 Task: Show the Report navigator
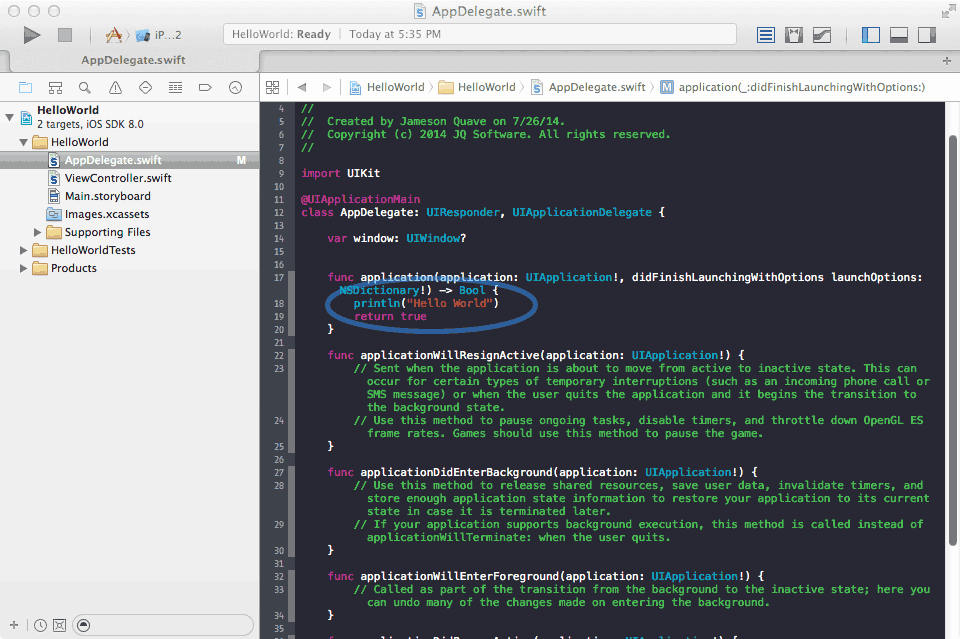tap(235, 88)
